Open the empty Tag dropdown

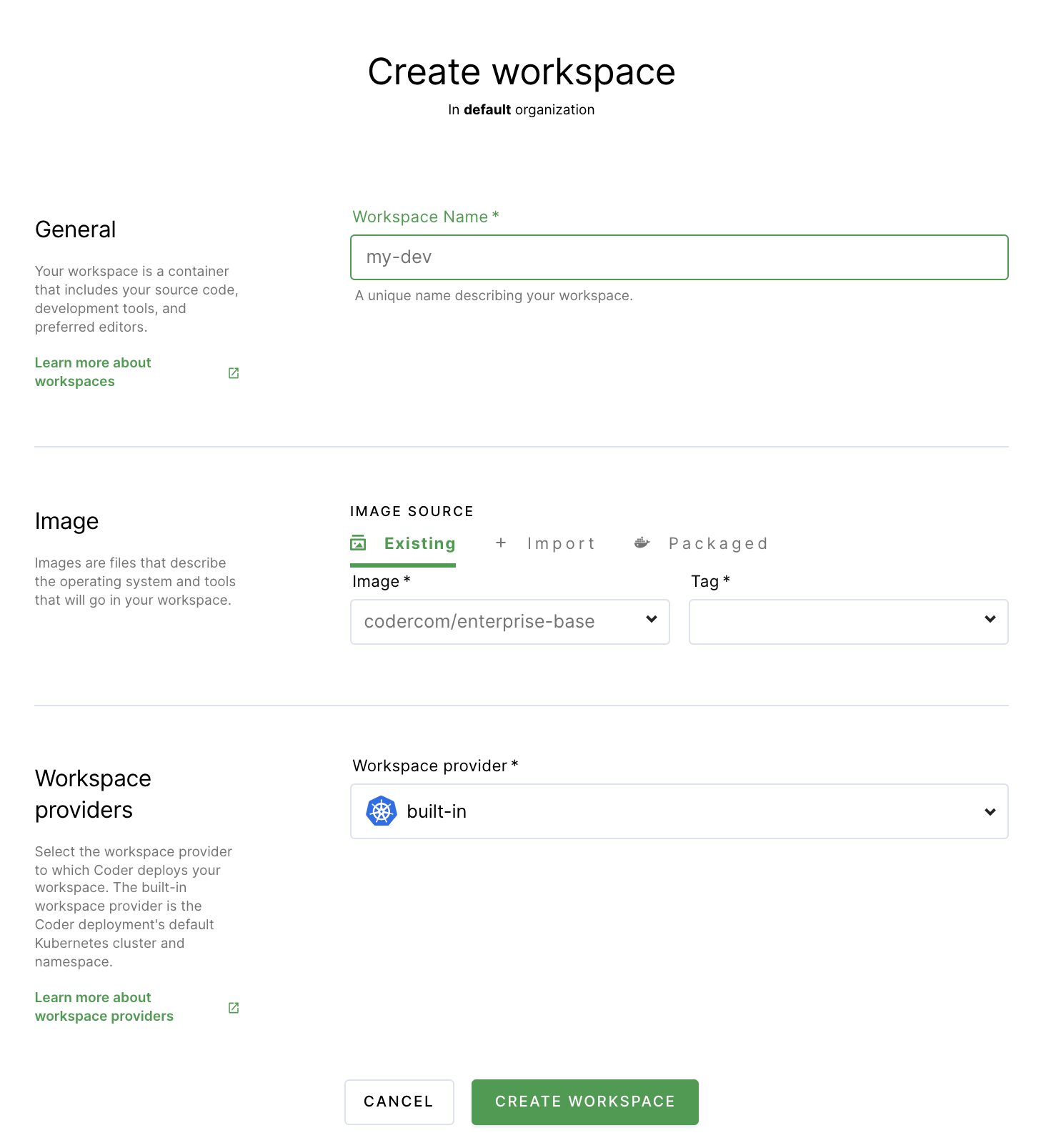tap(849, 622)
